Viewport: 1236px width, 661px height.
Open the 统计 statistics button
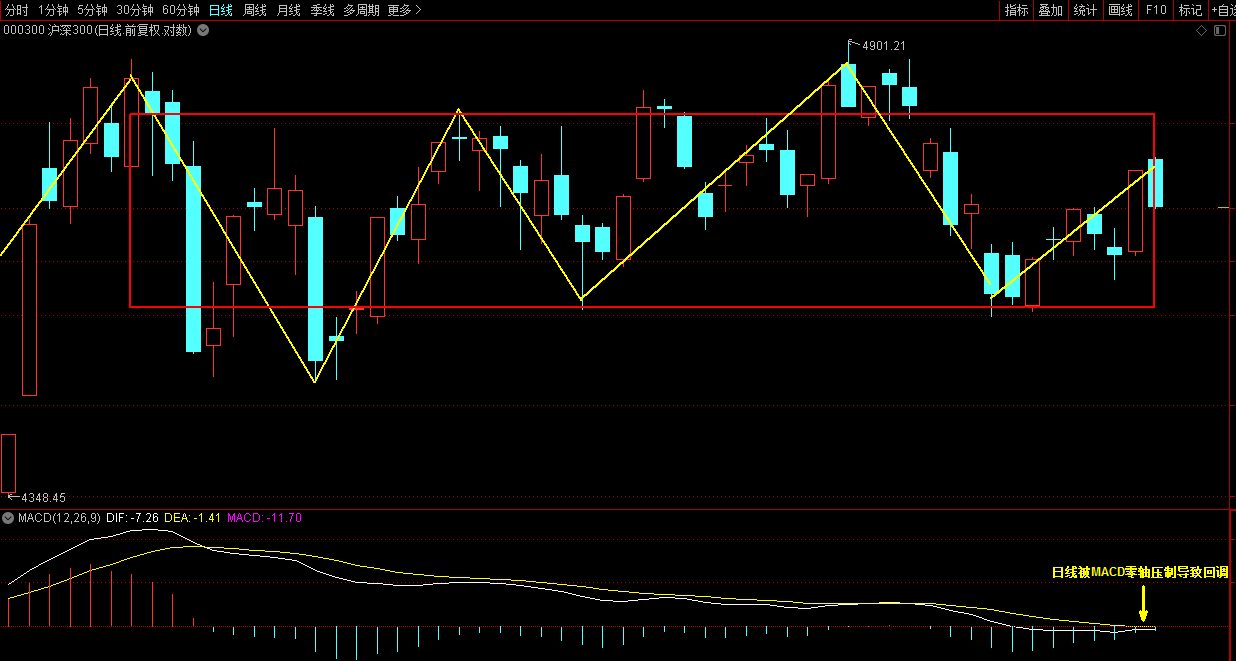point(1085,10)
